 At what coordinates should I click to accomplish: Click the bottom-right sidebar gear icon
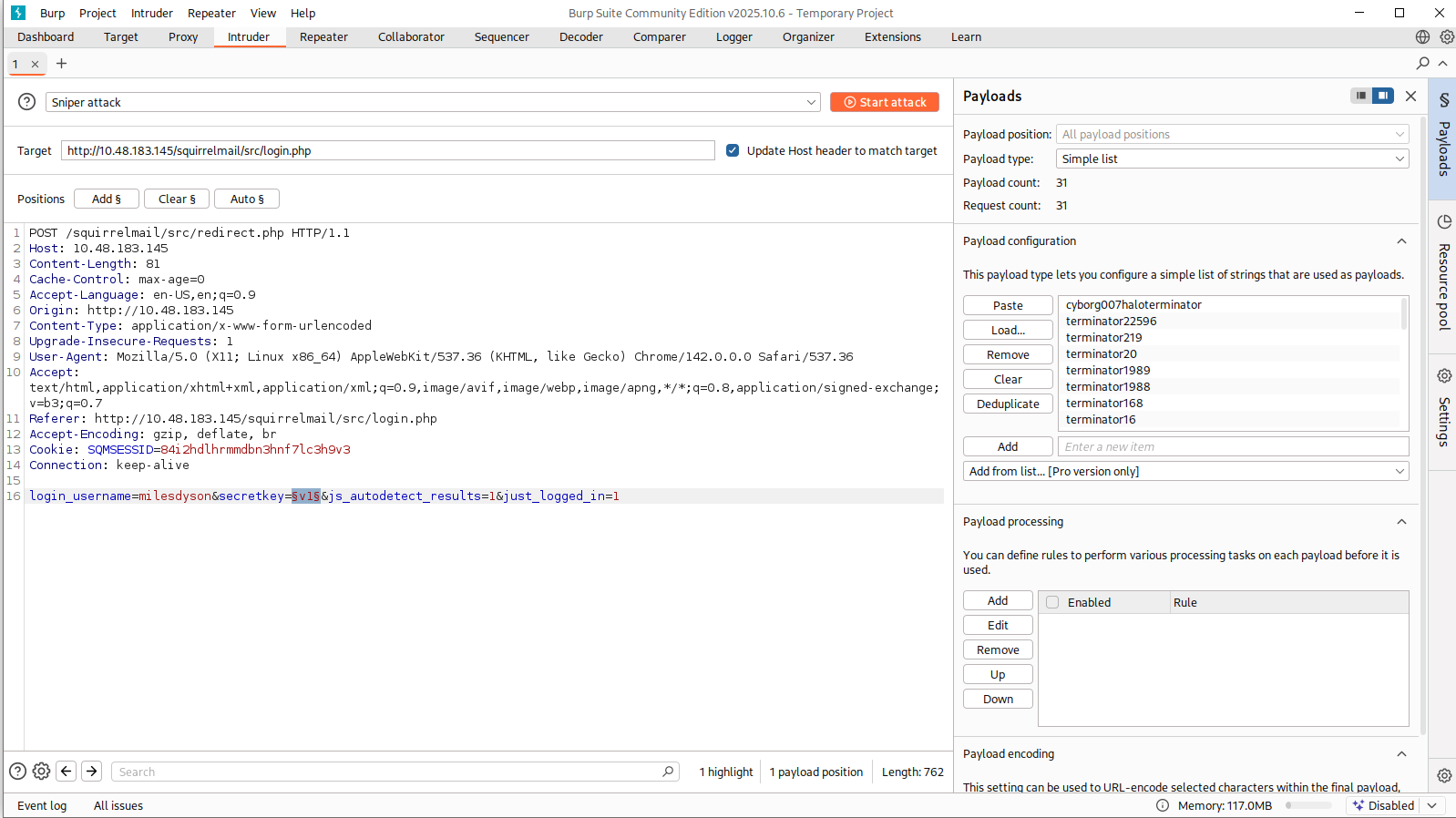pyautogui.click(x=1444, y=776)
